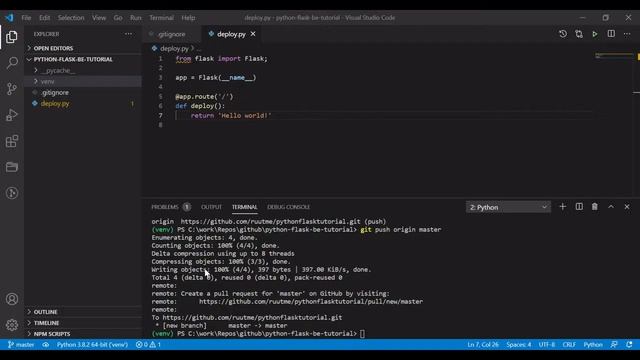Open the project manager folder icon
The image size is (640, 360).
(x=12, y=167)
